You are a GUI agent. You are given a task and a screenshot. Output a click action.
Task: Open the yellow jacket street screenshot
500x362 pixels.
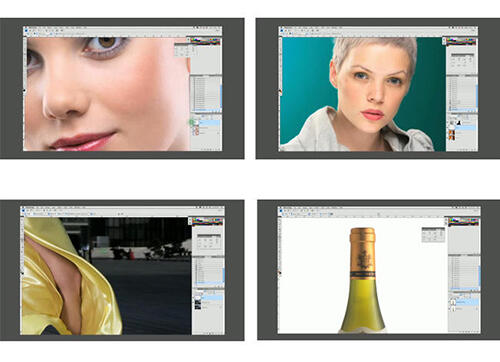coord(122,270)
